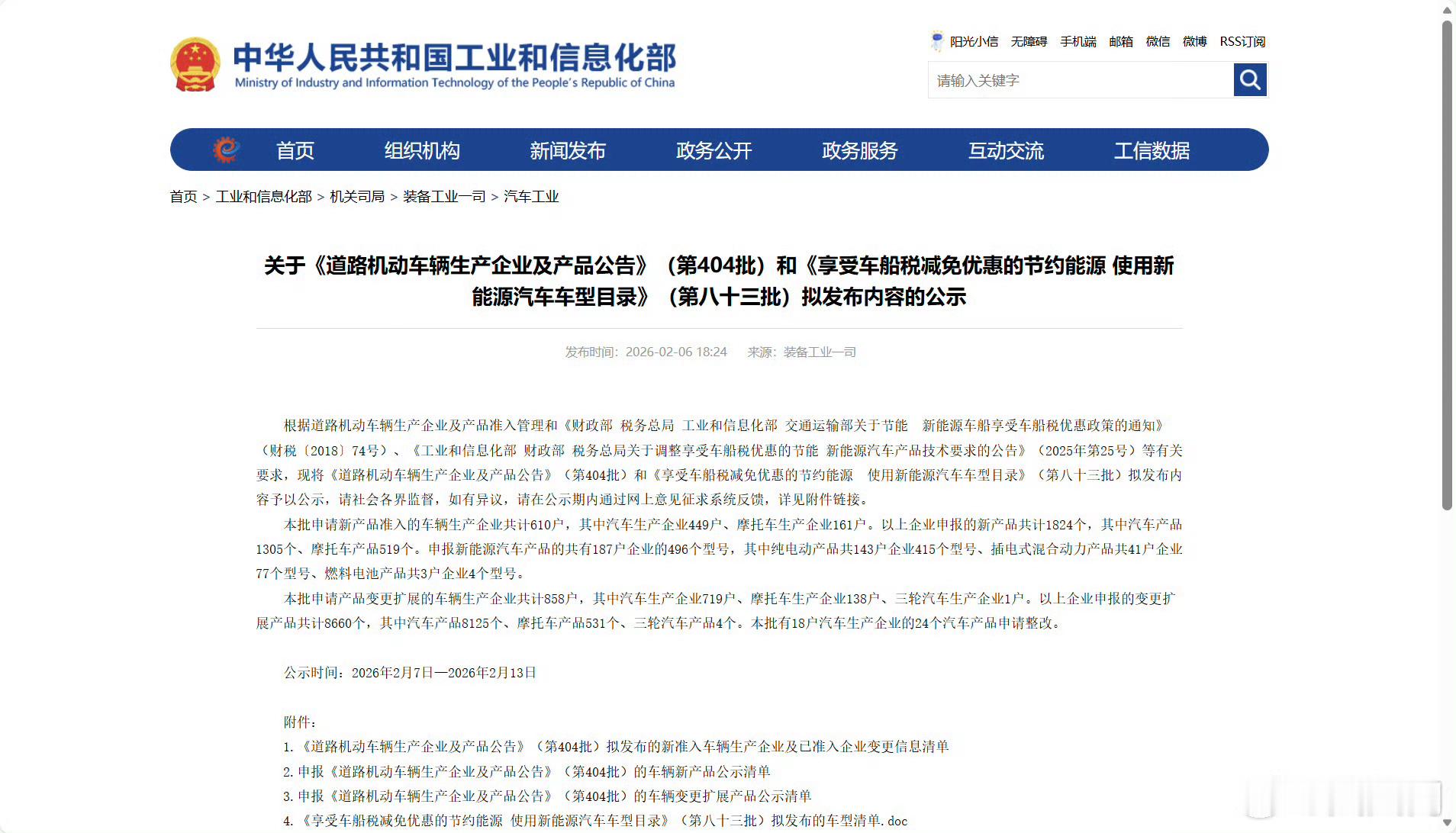Click the 来源：装备工业一司 text

pos(801,352)
